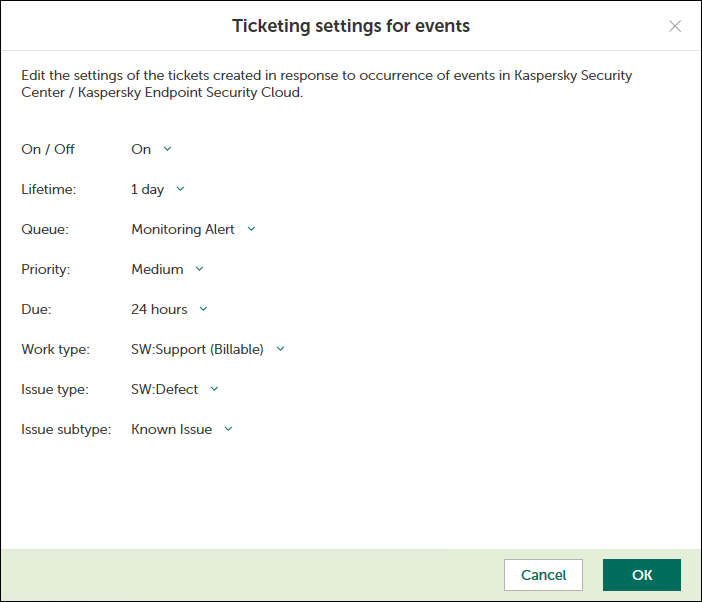The image size is (702, 602).
Task: Click the chevron beside Medium priority
Action: tap(199, 269)
